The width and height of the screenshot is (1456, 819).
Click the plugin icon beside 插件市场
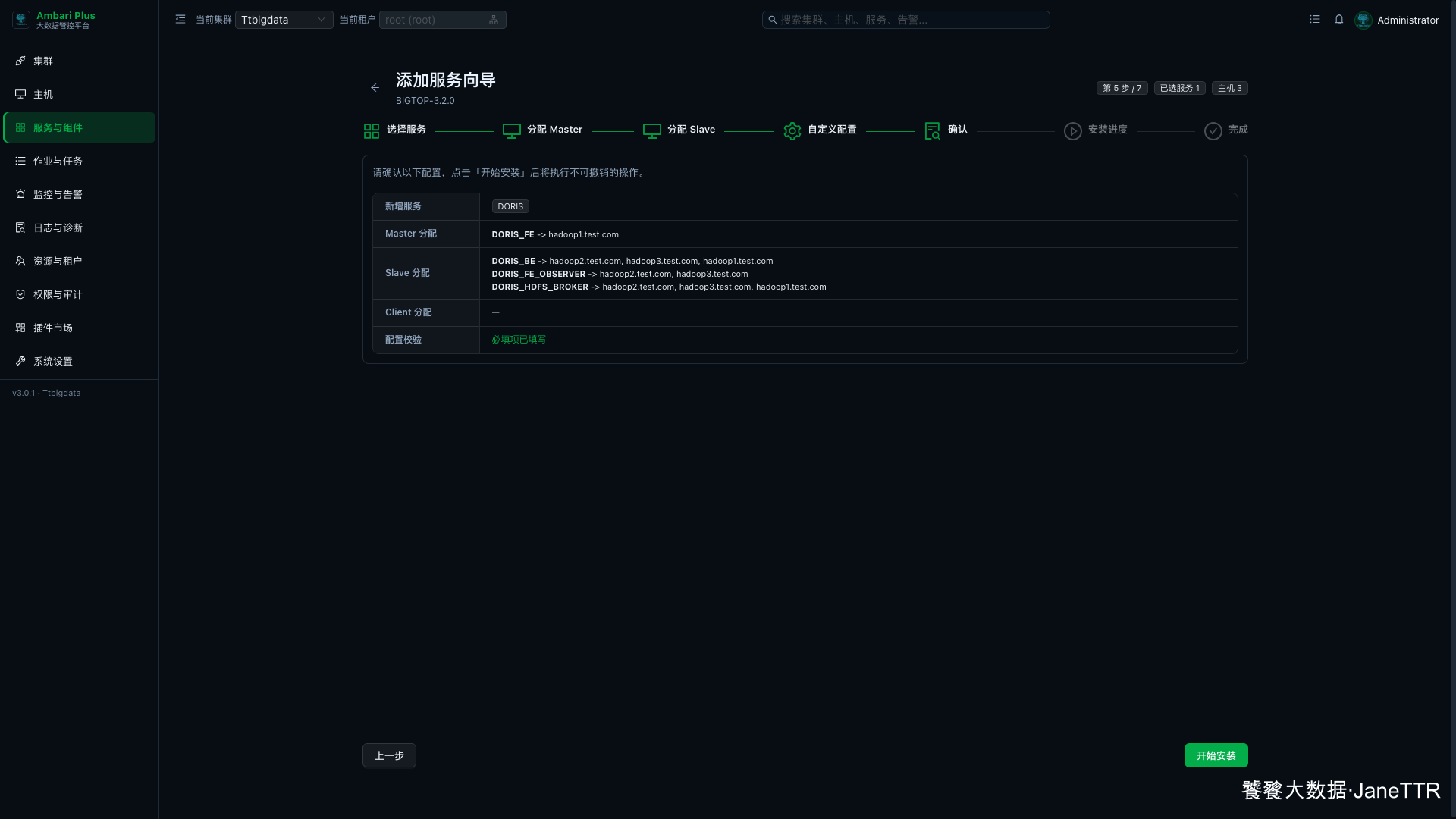coord(20,328)
